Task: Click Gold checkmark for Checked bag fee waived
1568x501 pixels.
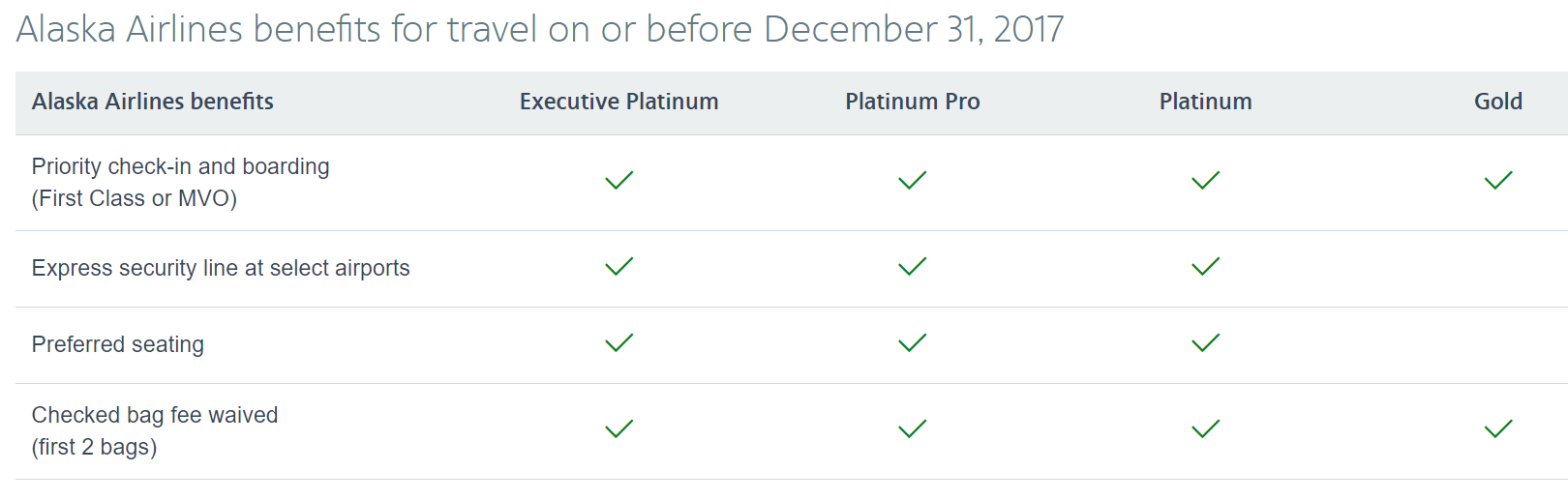Action: pyautogui.click(x=1497, y=429)
